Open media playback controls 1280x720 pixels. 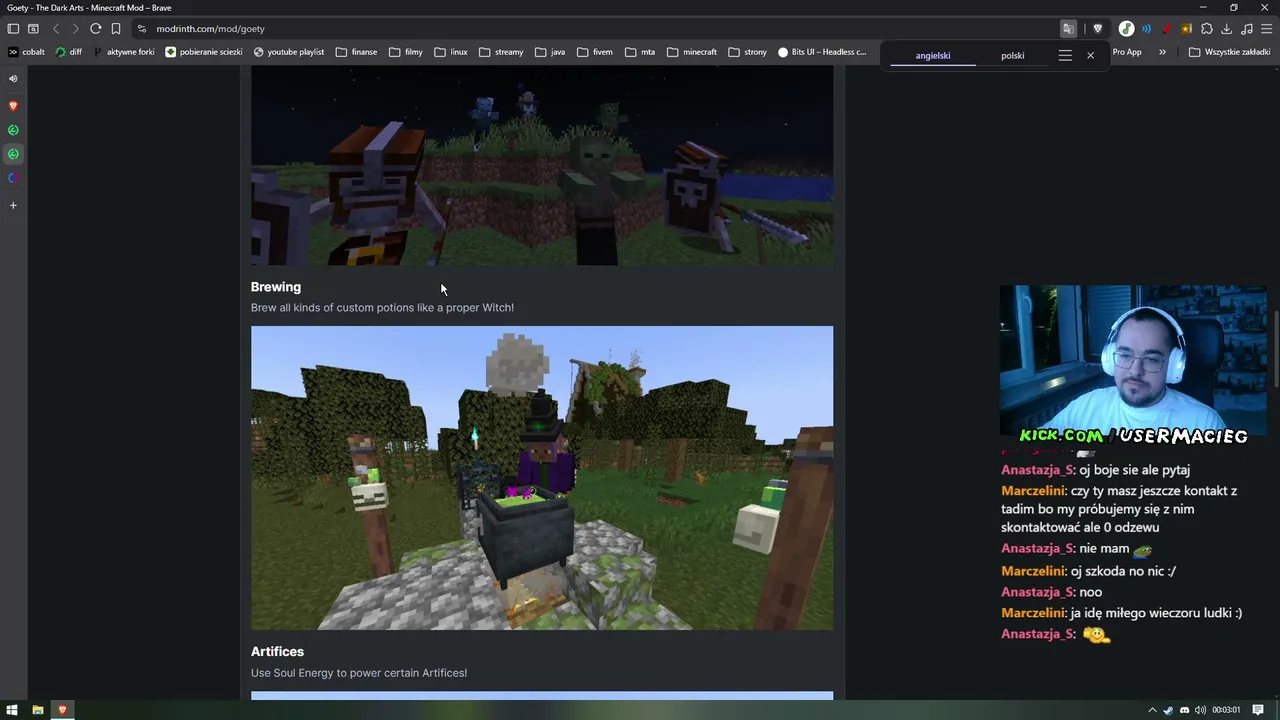coord(1246,29)
